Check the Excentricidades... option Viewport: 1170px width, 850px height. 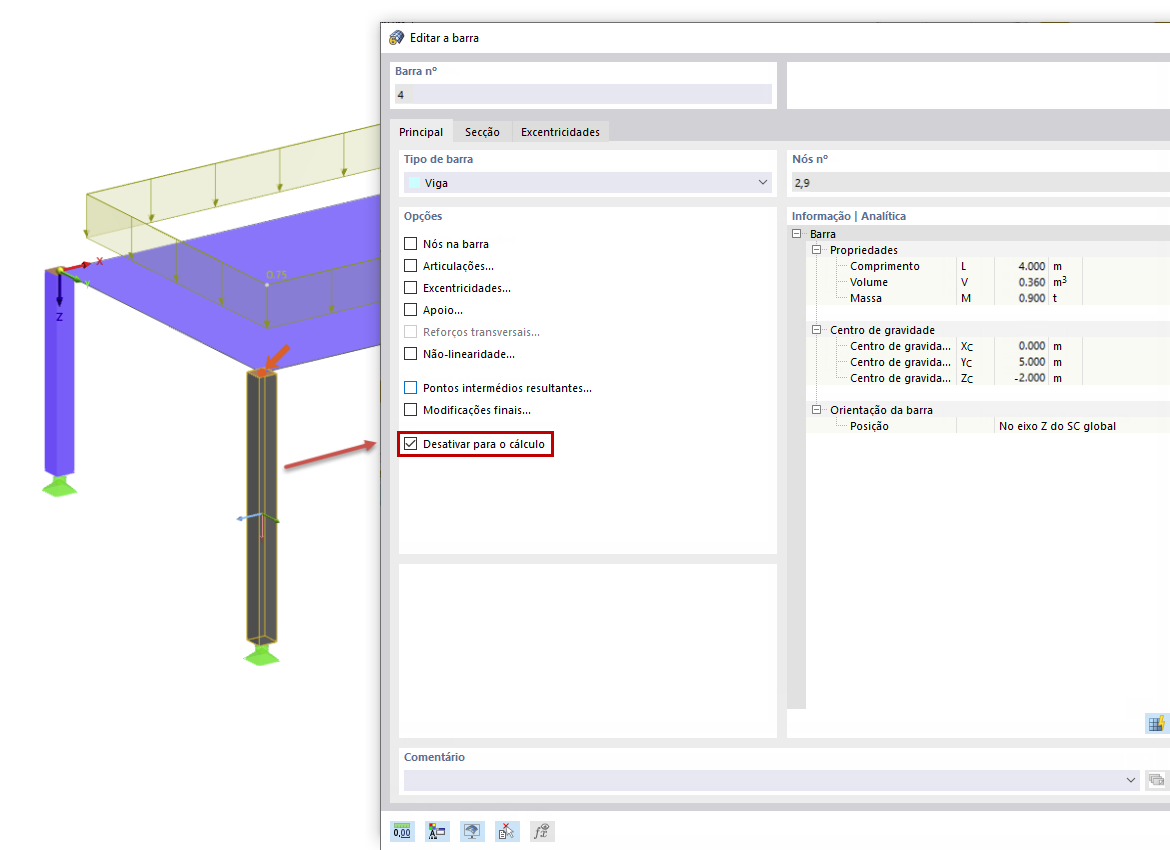[x=410, y=287]
